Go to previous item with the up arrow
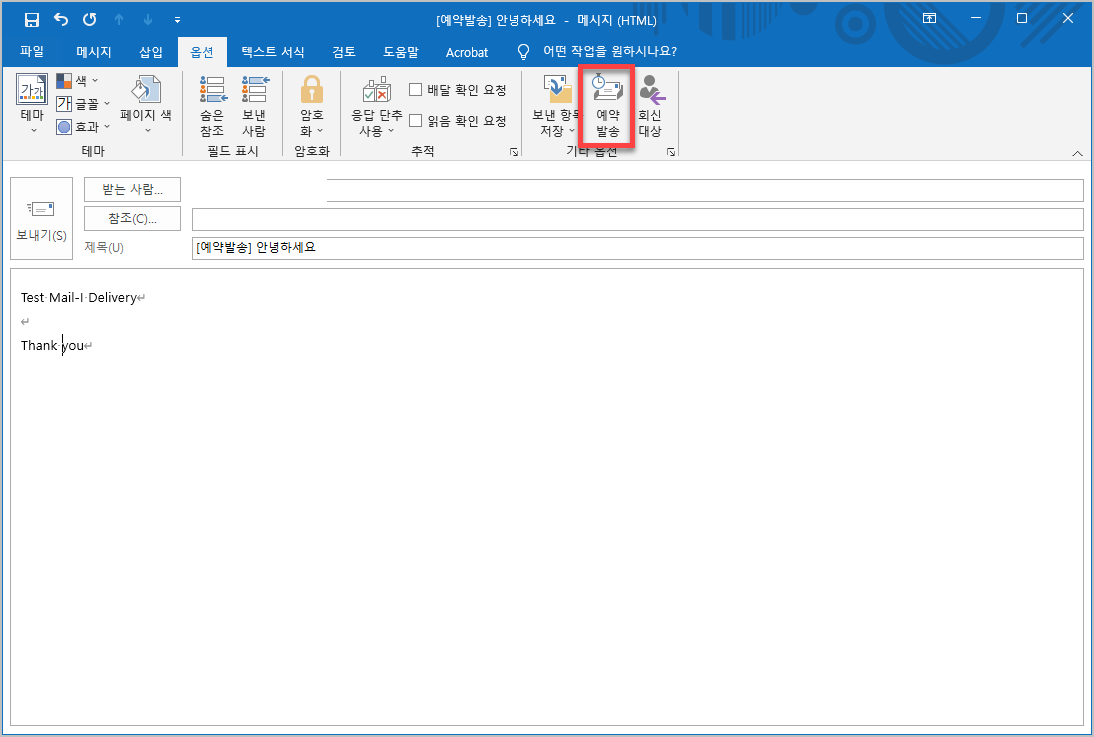 point(119,20)
